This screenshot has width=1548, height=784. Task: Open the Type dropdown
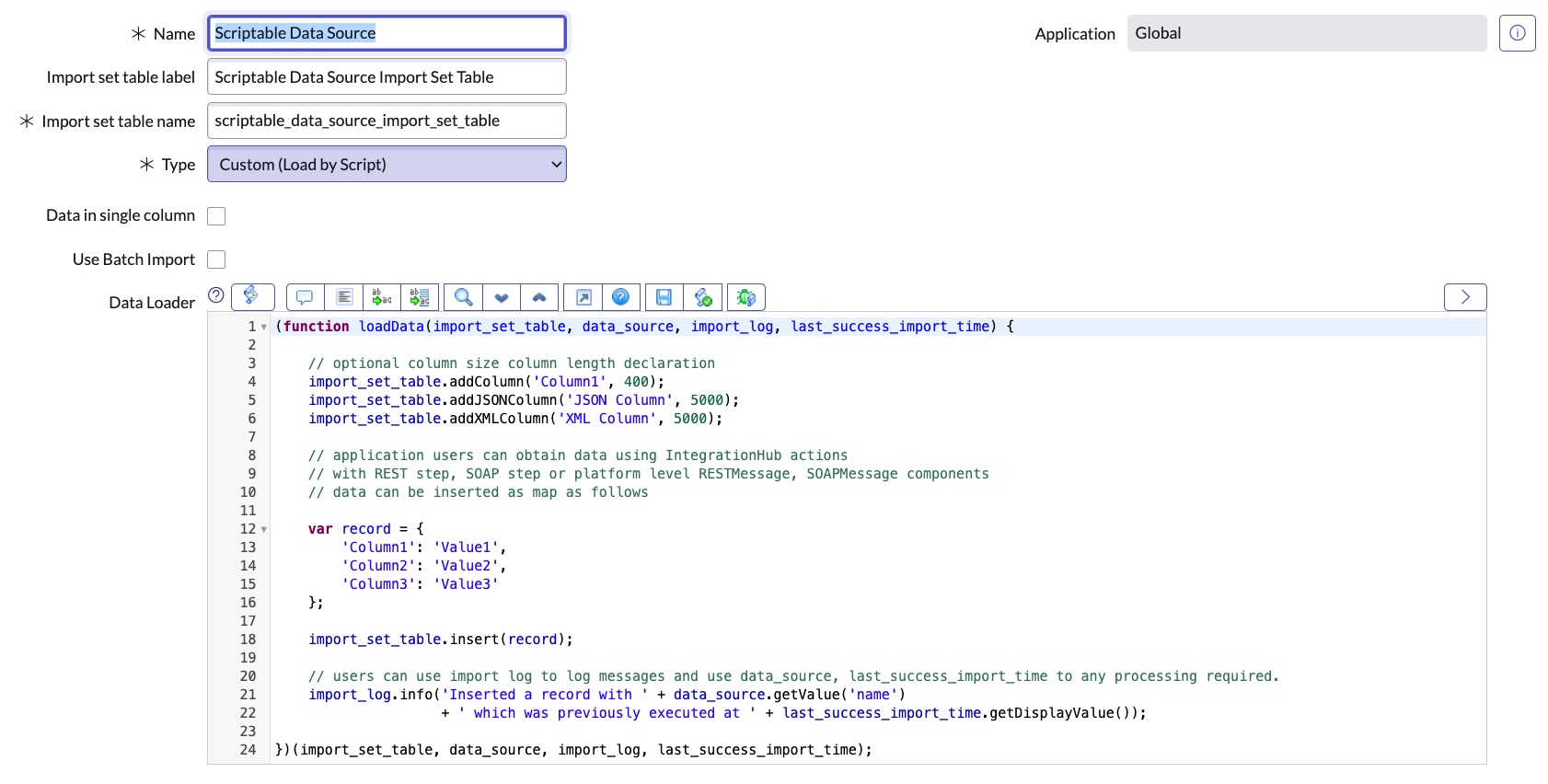click(387, 164)
